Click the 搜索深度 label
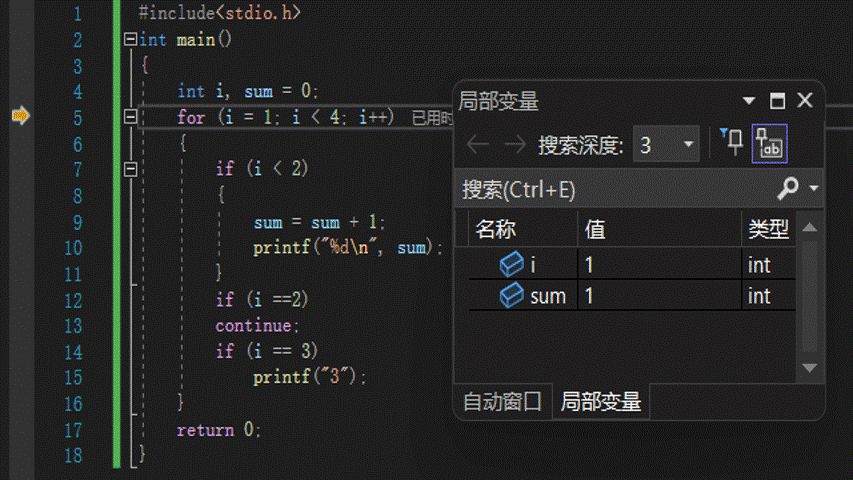This screenshot has height=480, width=853. (x=580, y=145)
